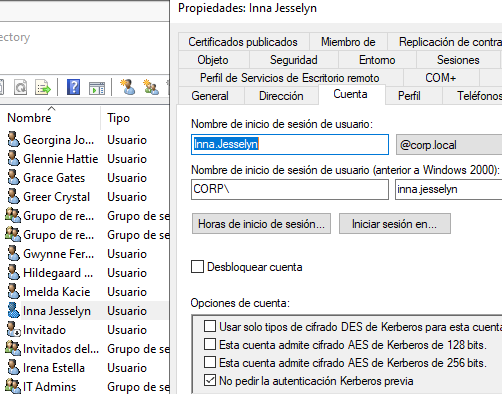
Task: Click the user icon next to Irena Estella
Action: [x=13, y=367]
